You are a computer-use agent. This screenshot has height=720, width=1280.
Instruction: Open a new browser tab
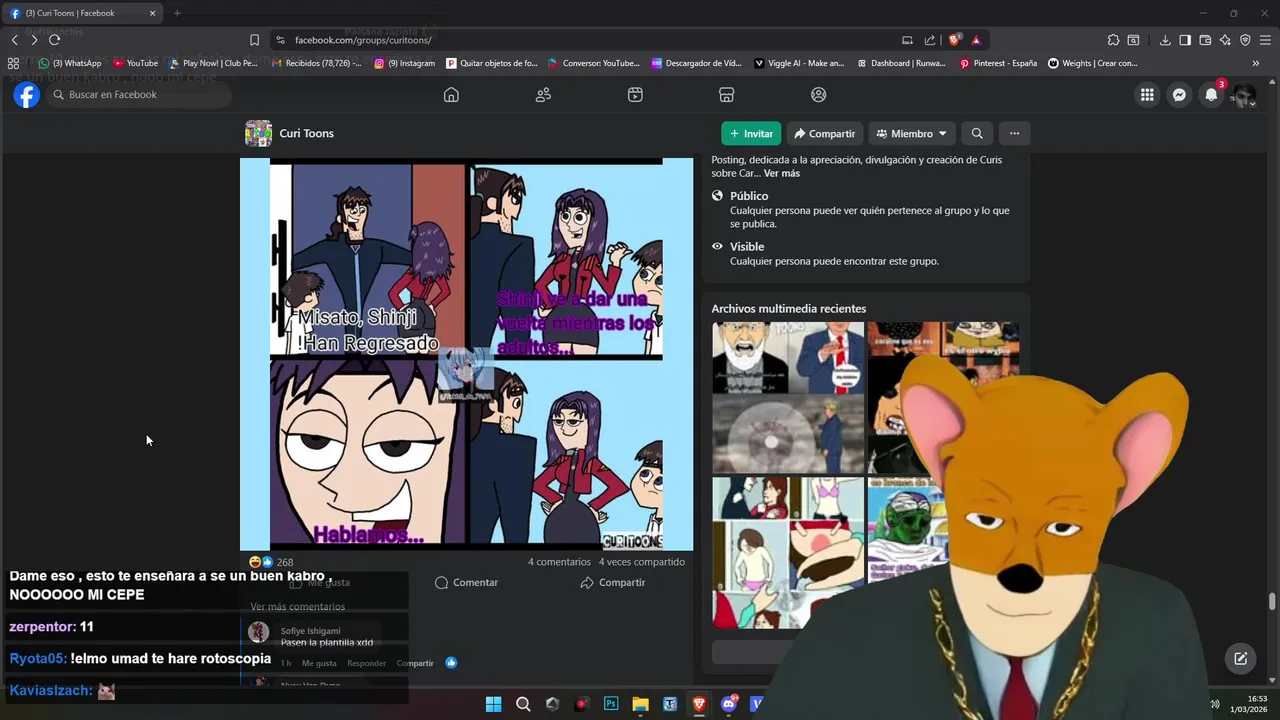[x=177, y=13]
